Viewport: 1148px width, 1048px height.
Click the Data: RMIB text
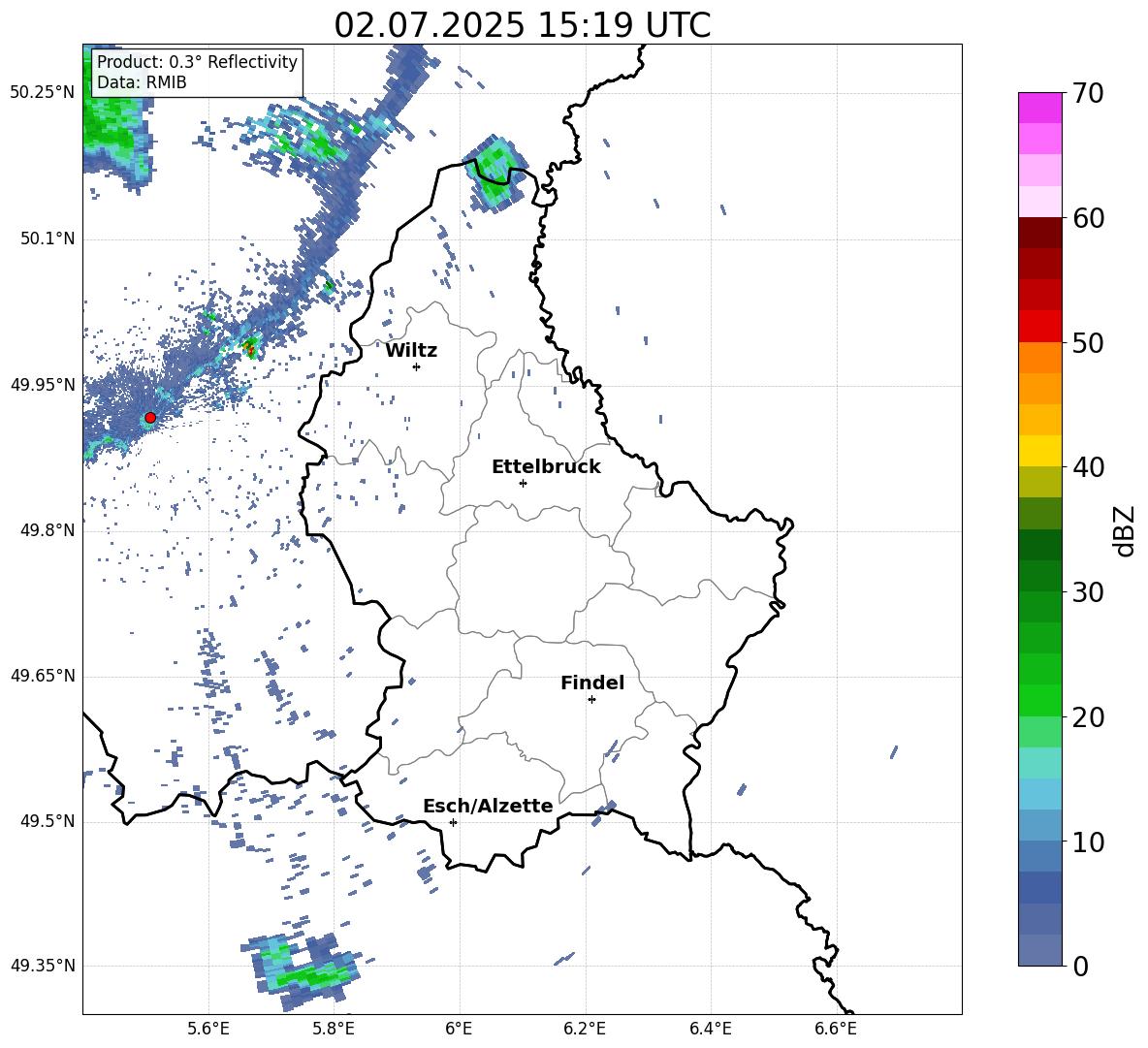[142, 82]
